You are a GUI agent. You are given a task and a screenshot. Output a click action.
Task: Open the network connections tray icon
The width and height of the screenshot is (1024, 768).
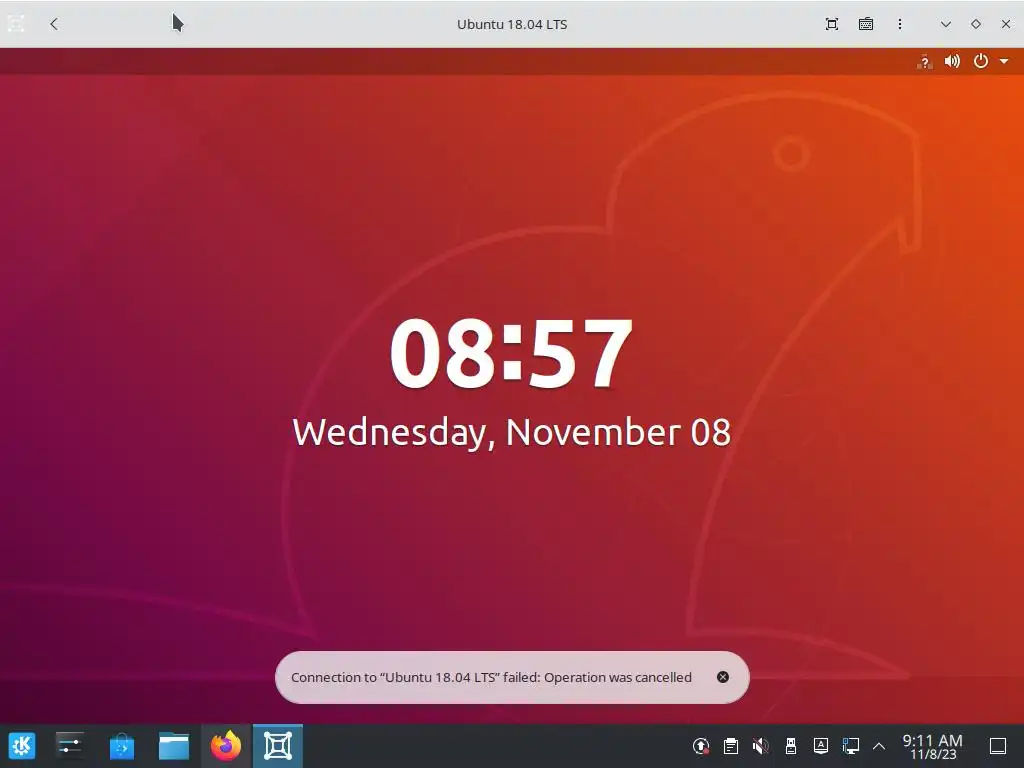click(850, 746)
